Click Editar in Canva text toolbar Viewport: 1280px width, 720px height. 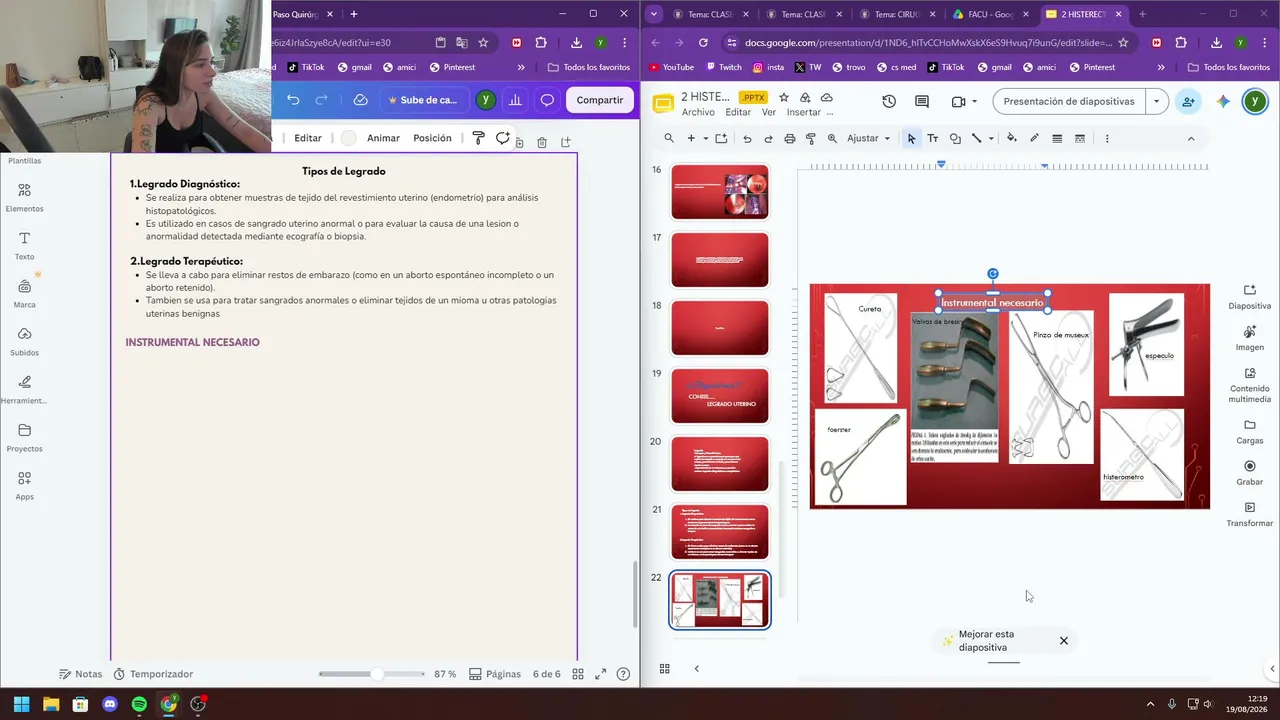[x=308, y=138]
